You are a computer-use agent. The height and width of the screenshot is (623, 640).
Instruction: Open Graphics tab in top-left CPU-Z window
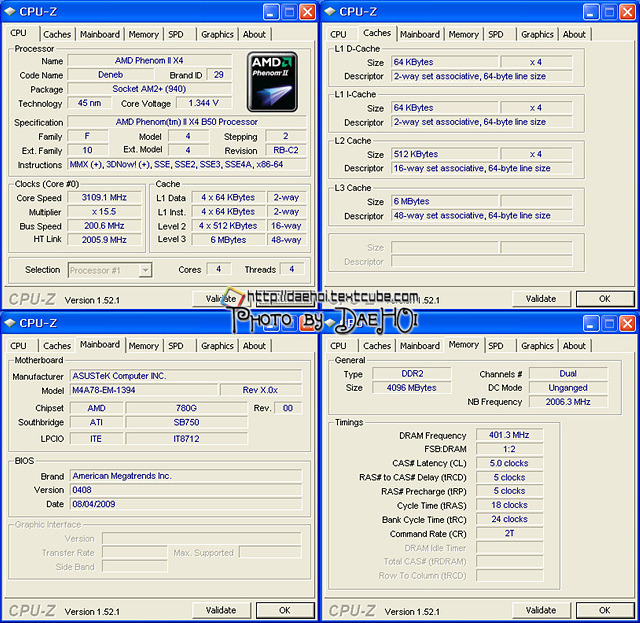[x=217, y=34]
